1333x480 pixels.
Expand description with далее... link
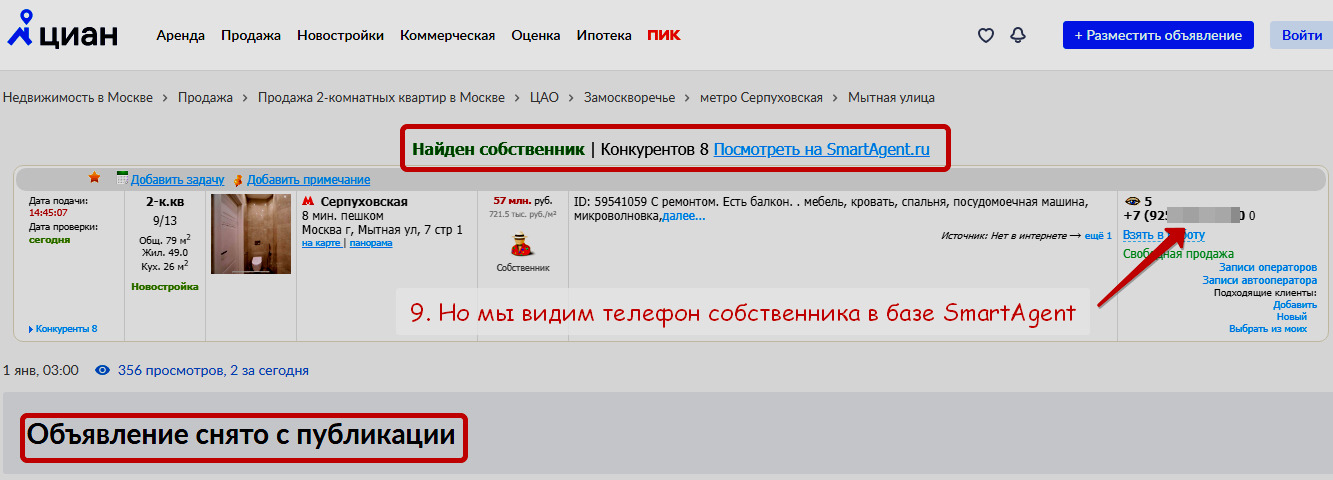pos(685,215)
